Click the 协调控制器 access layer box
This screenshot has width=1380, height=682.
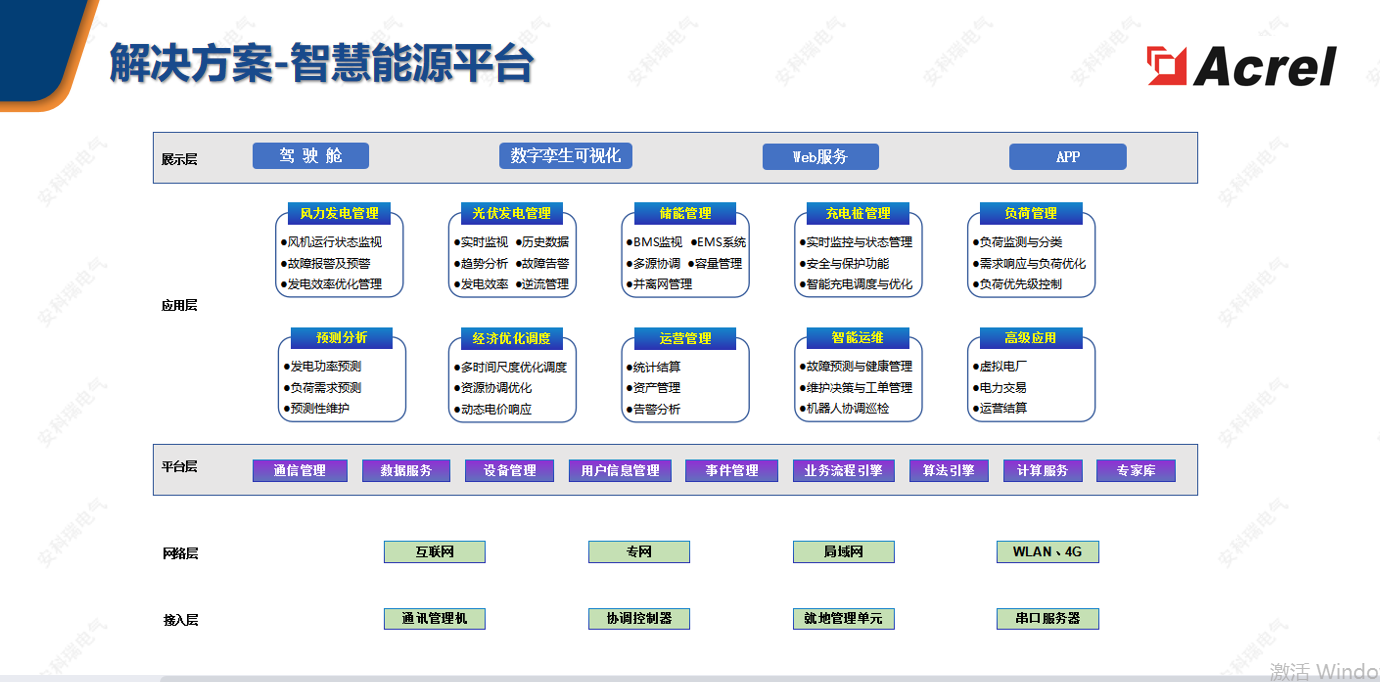(x=639, y=619)
